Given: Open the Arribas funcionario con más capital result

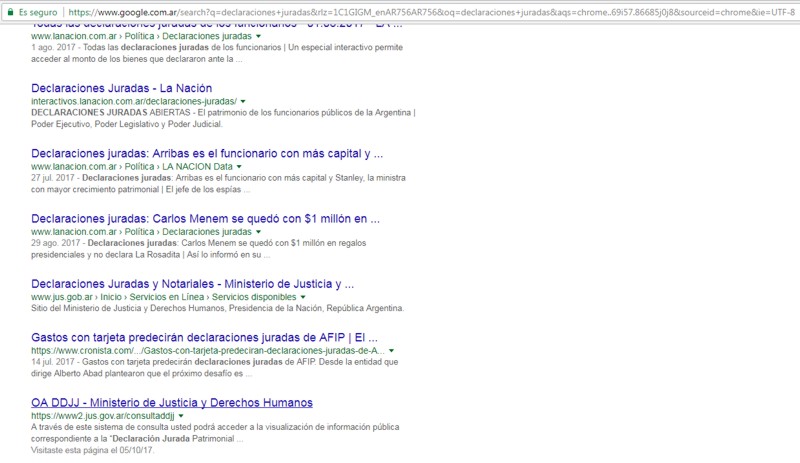Looking at the screenshot, I should pyautogui.click(x=207, y=153).
